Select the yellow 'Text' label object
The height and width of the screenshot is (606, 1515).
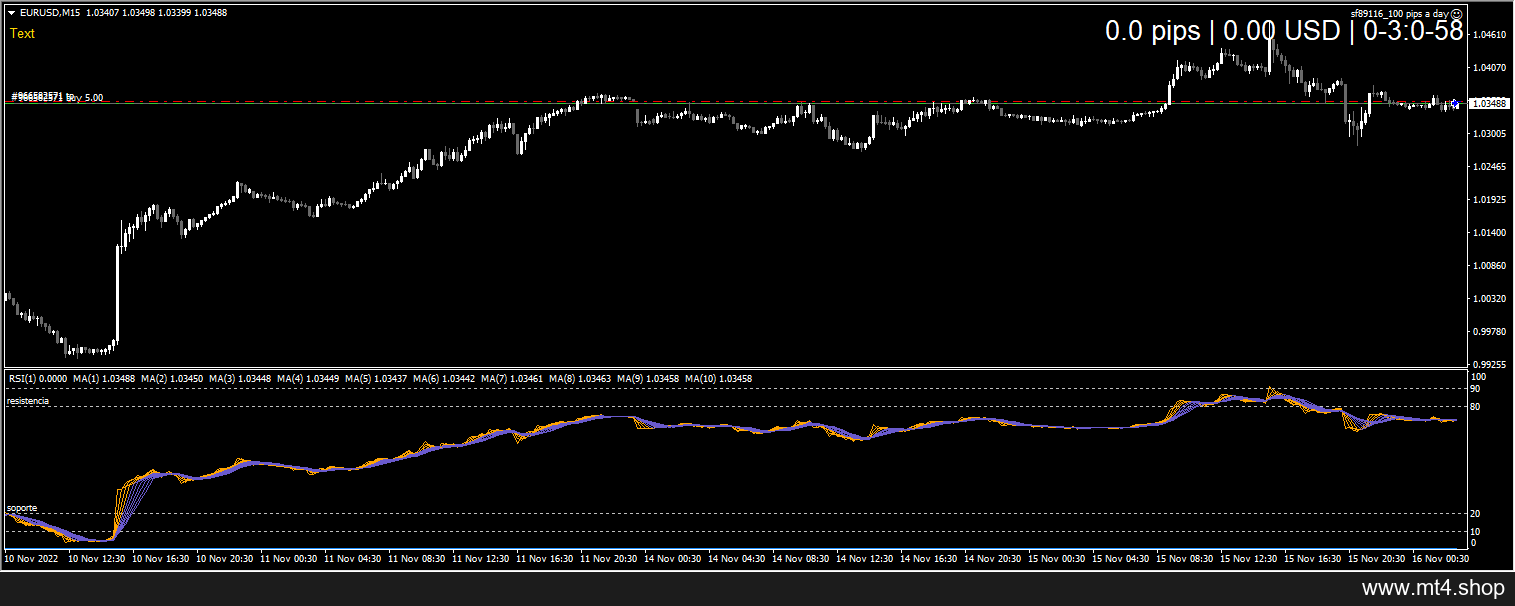(x=22, y=33)
